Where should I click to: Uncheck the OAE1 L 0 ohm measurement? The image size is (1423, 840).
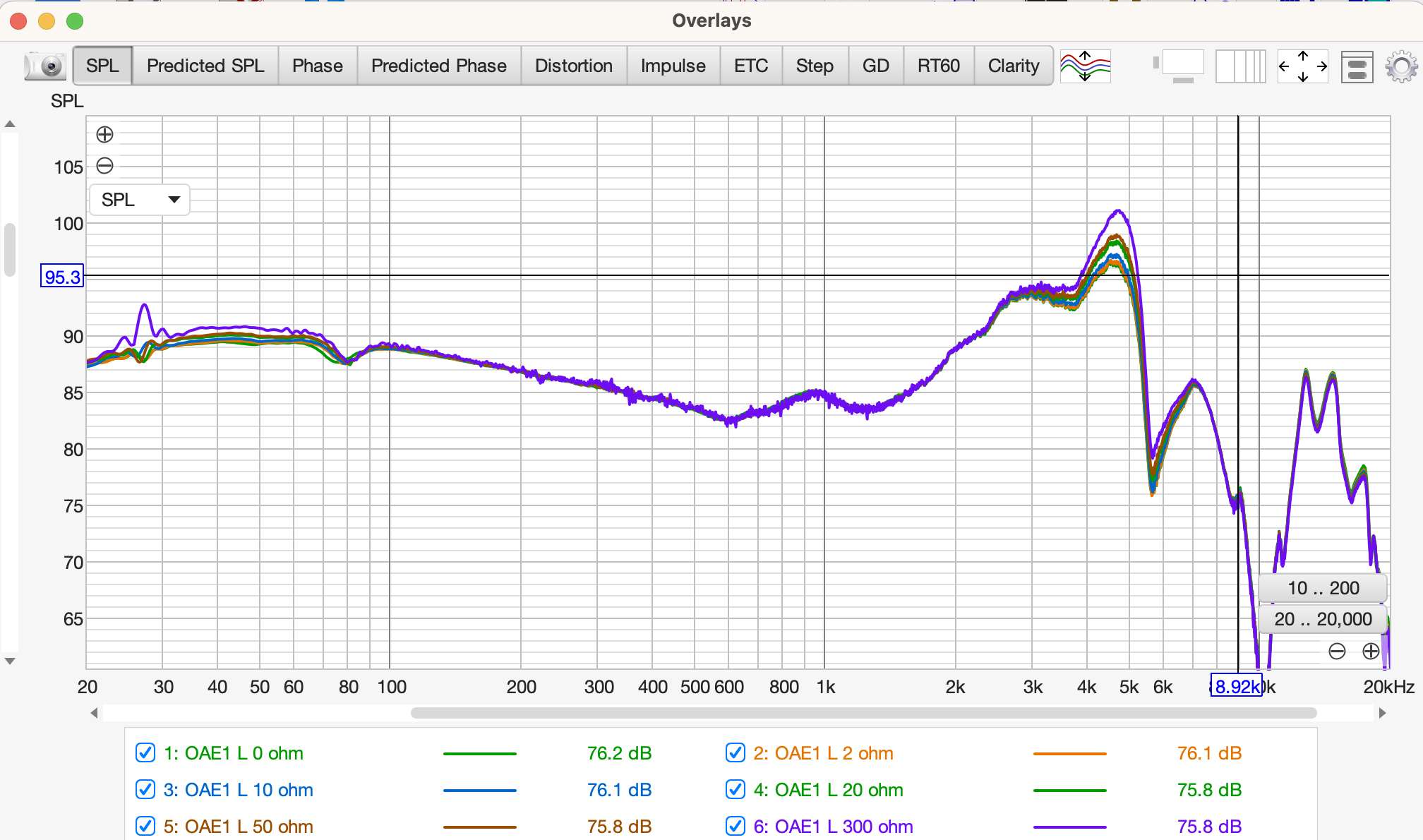(145, 753)
